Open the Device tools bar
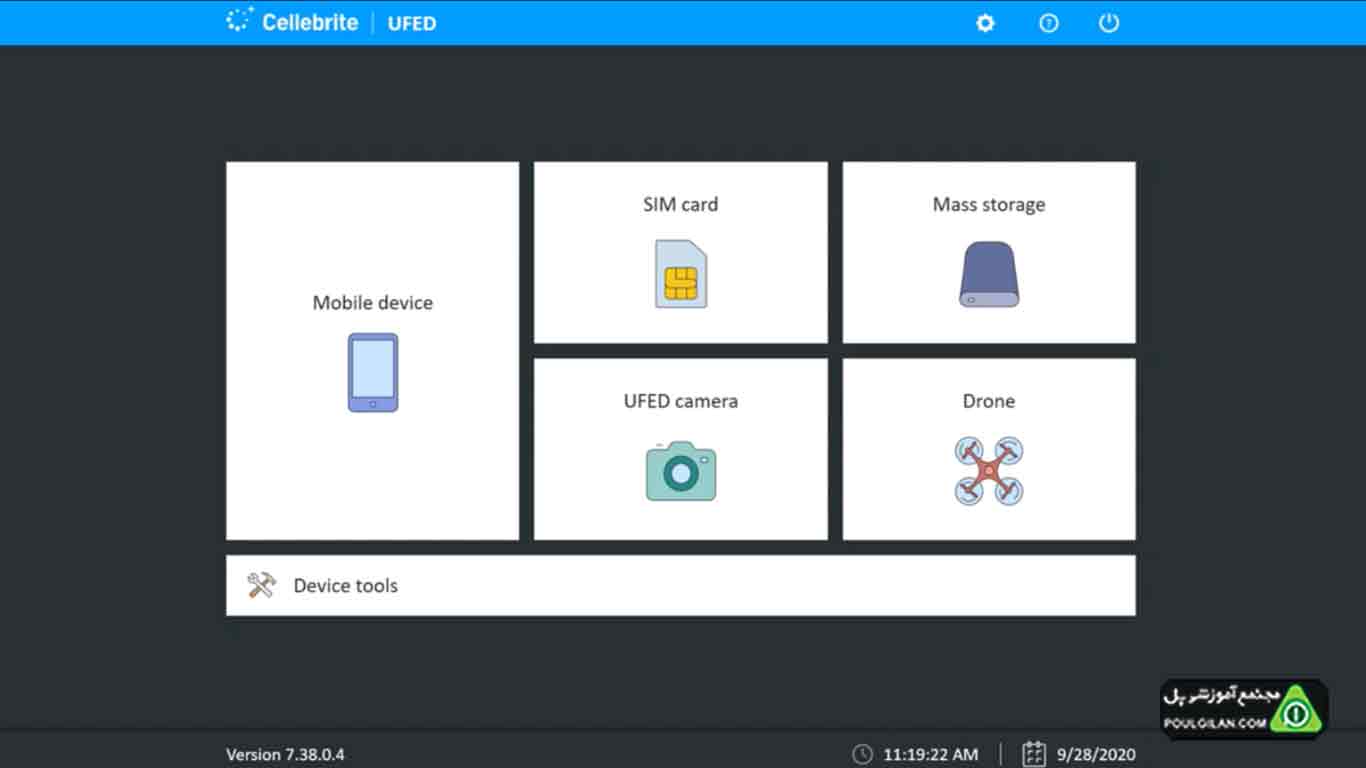This screenshot has width=1366, height=768. (681, 585)
